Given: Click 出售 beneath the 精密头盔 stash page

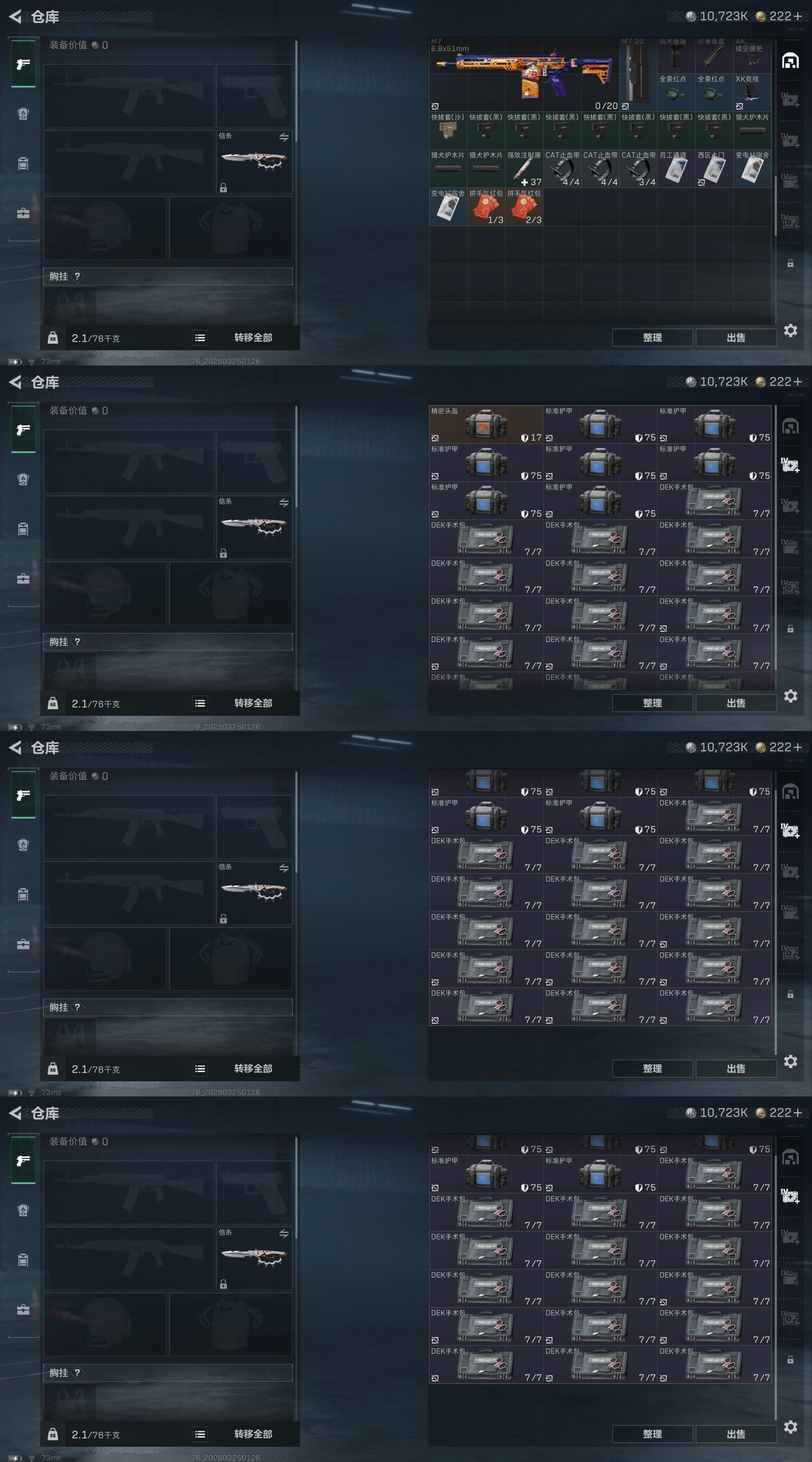Looking at the screenshot, I should coord(736,703).
